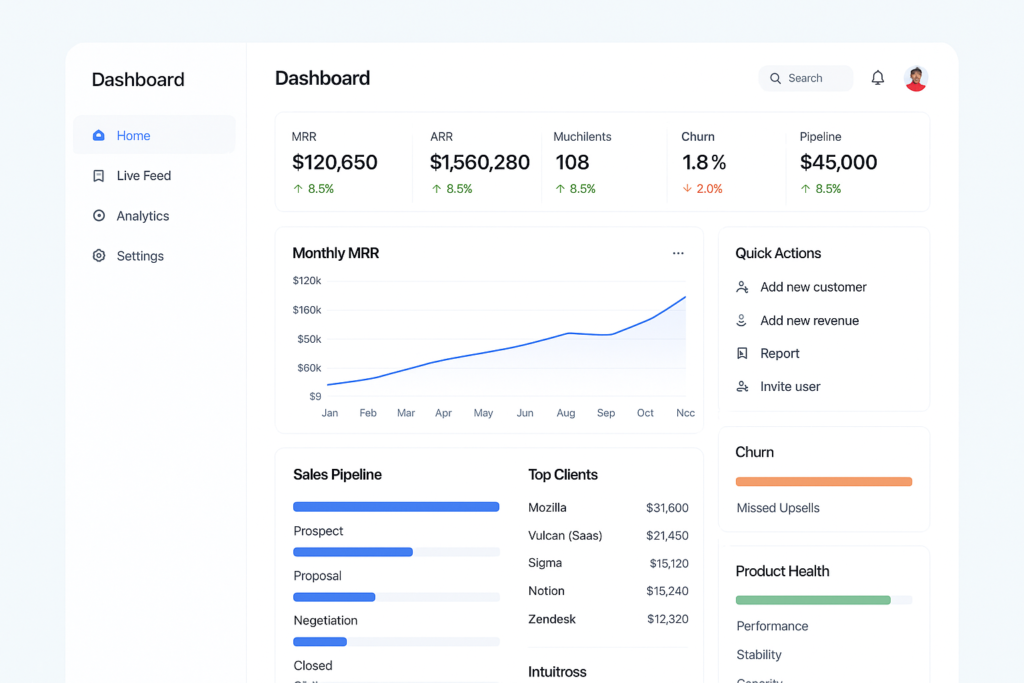The height and width of the screenshot is (683, 1024).
Task: Click the Prospect pipeline progress bar
Action: [x=396, y=507]
